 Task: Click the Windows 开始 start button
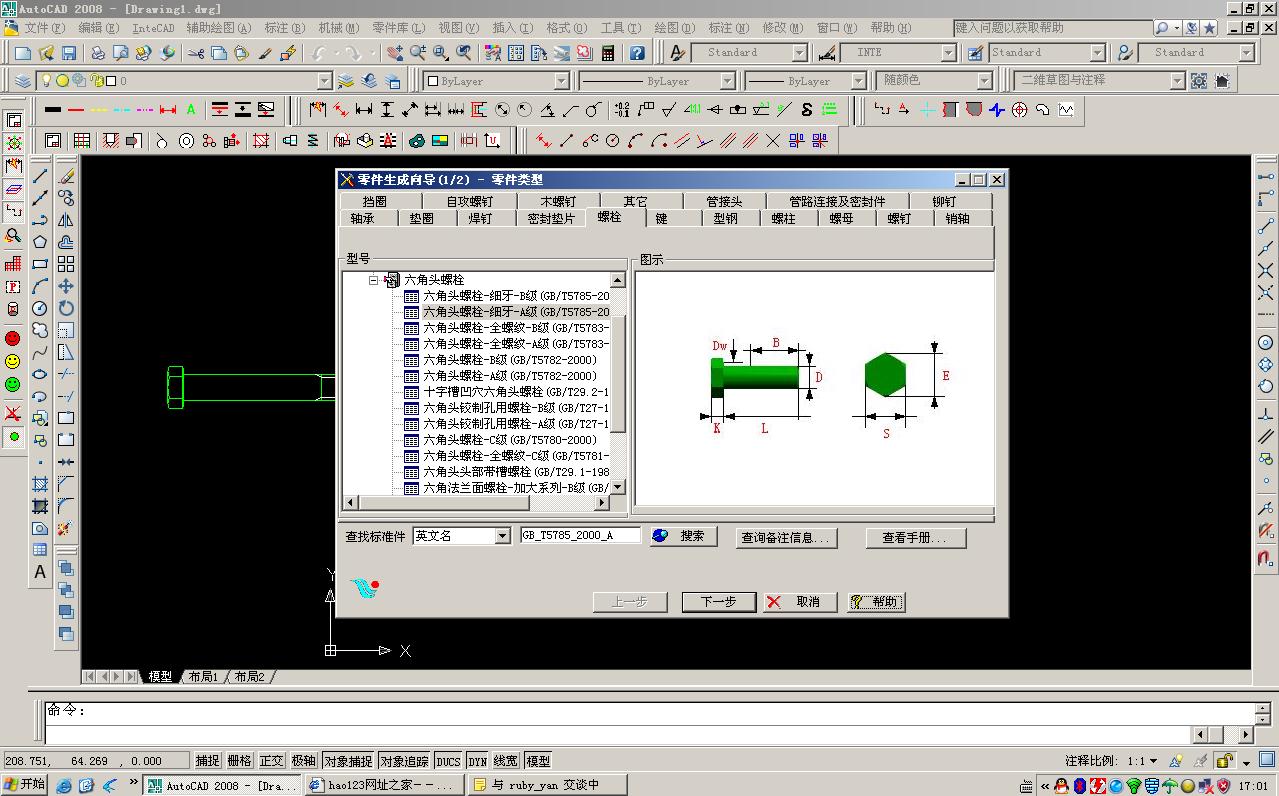click(24, 785)
